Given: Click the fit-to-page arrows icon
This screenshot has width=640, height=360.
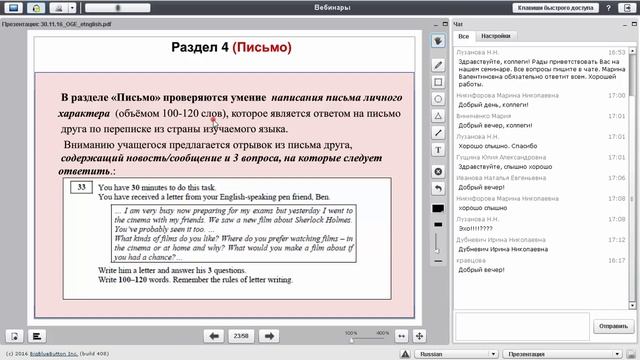Looking at the screenshot, I should pos(419,336).
